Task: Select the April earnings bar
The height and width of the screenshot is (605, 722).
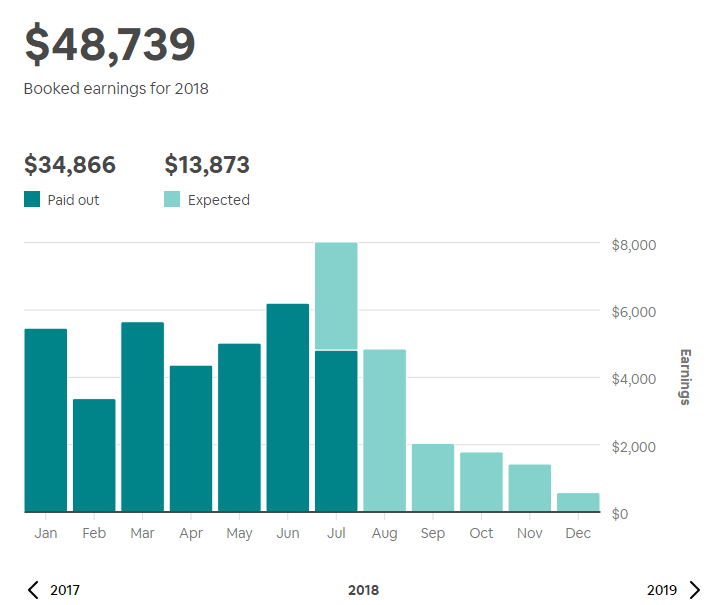Action: coord(191,439)
